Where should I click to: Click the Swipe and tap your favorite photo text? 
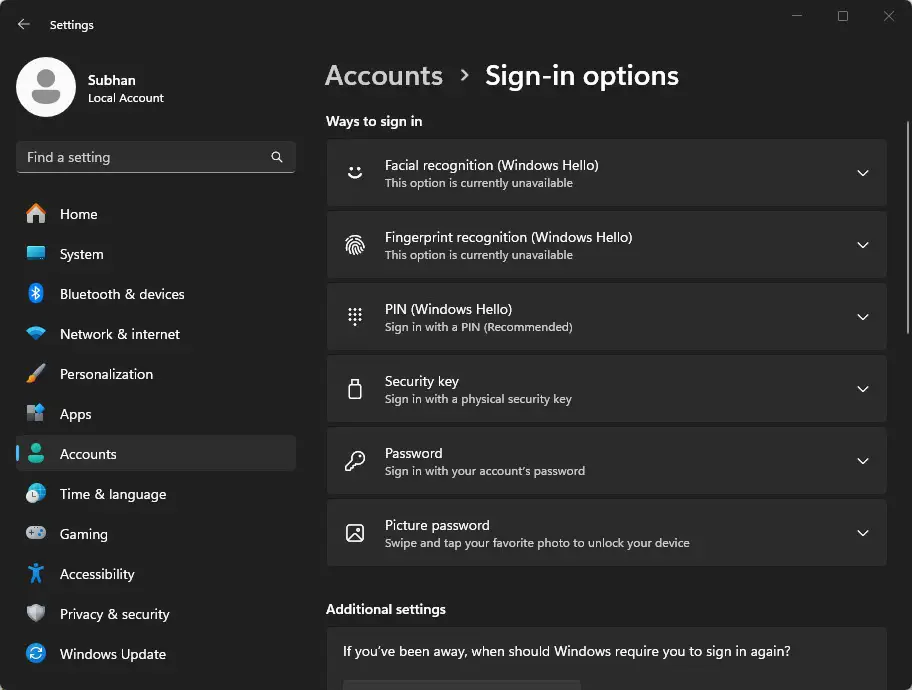pos(537,543)
